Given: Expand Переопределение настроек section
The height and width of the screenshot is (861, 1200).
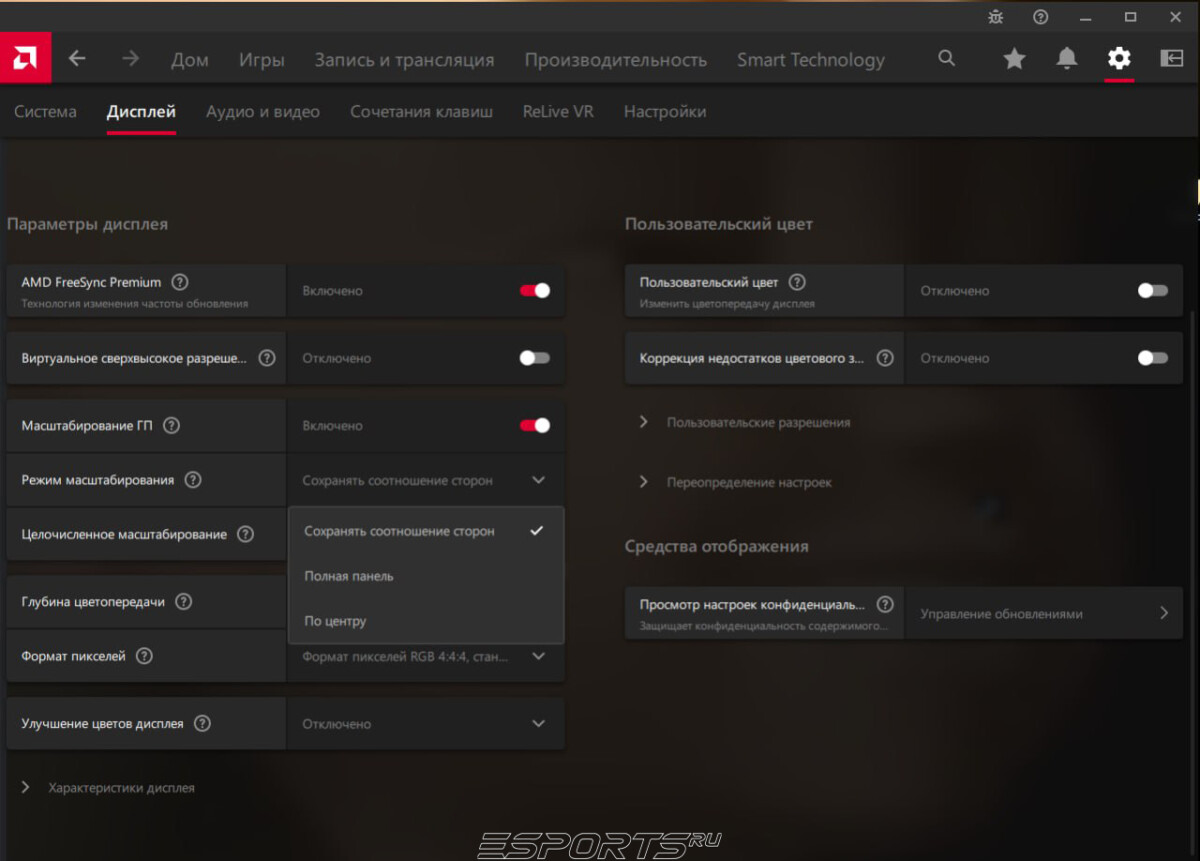Looking at the screenshot, I should [x=735, y=482].
